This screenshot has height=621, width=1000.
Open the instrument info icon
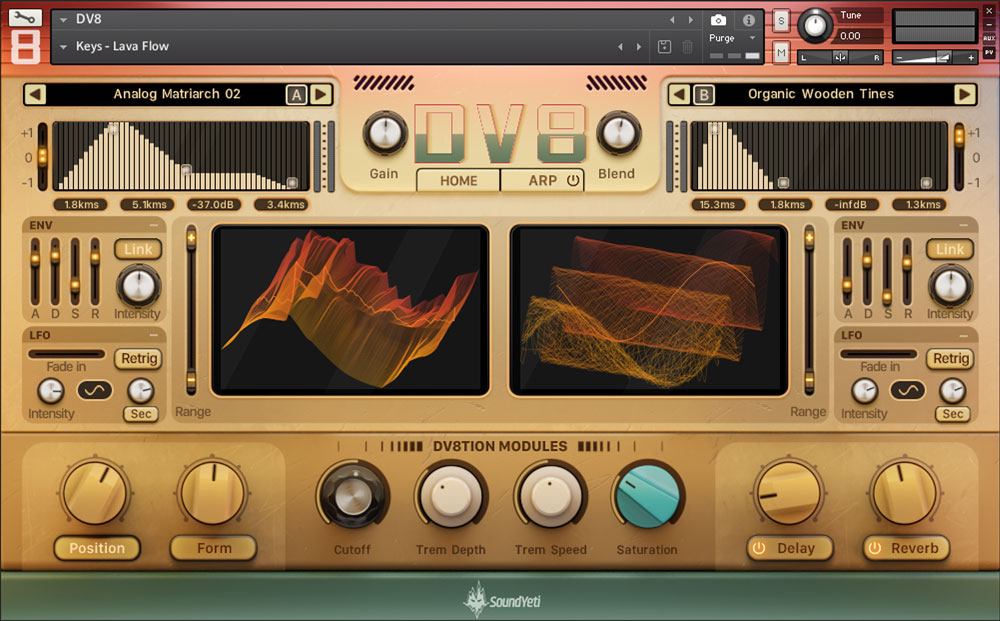click(x=749, y=20)
